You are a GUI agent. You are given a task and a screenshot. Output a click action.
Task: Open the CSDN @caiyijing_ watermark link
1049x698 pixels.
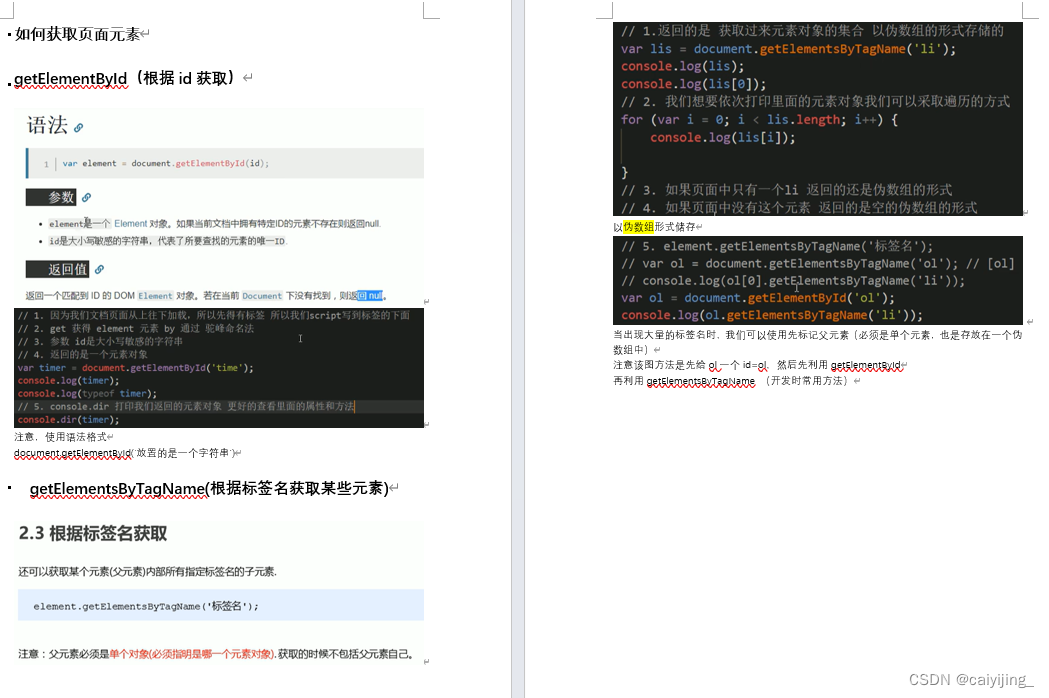point(968,679)
